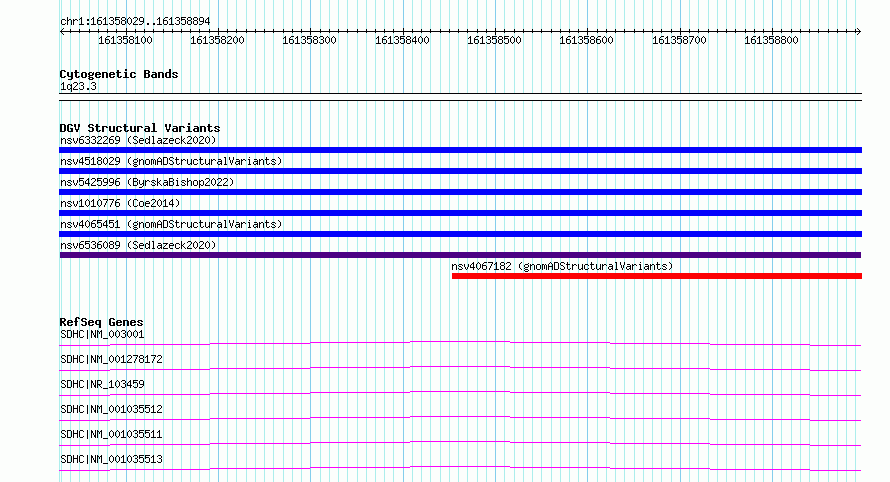This screenshot has width=890, height=482.
Task: Click ruler tick label 161358800
Action: 771,40
